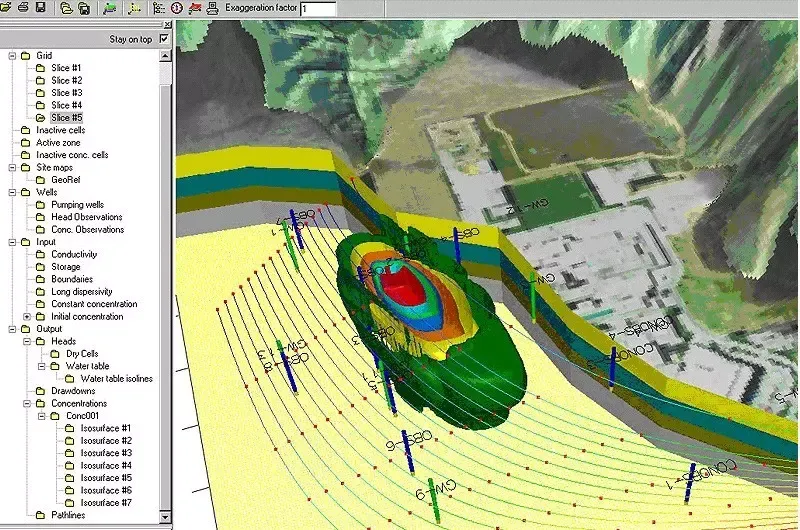The height and width of the screenshot is (530, 800).
Task: Click the floppy disk save icon
Action: 40,8
